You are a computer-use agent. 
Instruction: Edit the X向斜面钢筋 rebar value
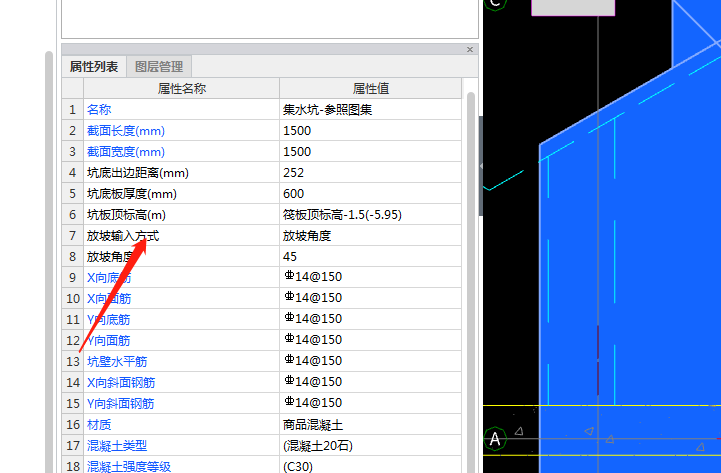click(x=371, y=382)
